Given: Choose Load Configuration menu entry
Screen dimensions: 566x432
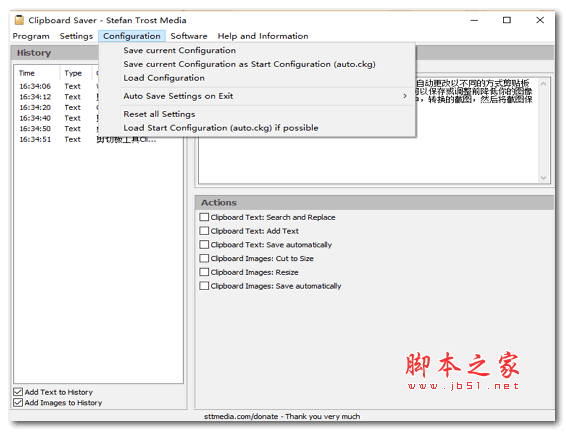Looking at the screenshot, I should point(257,78).
